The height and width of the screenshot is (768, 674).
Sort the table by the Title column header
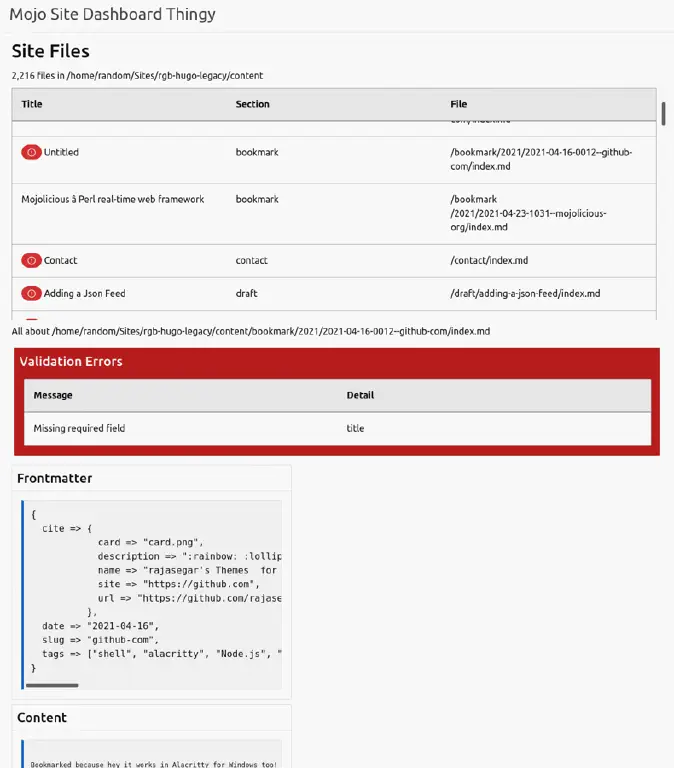pos(32,104)
